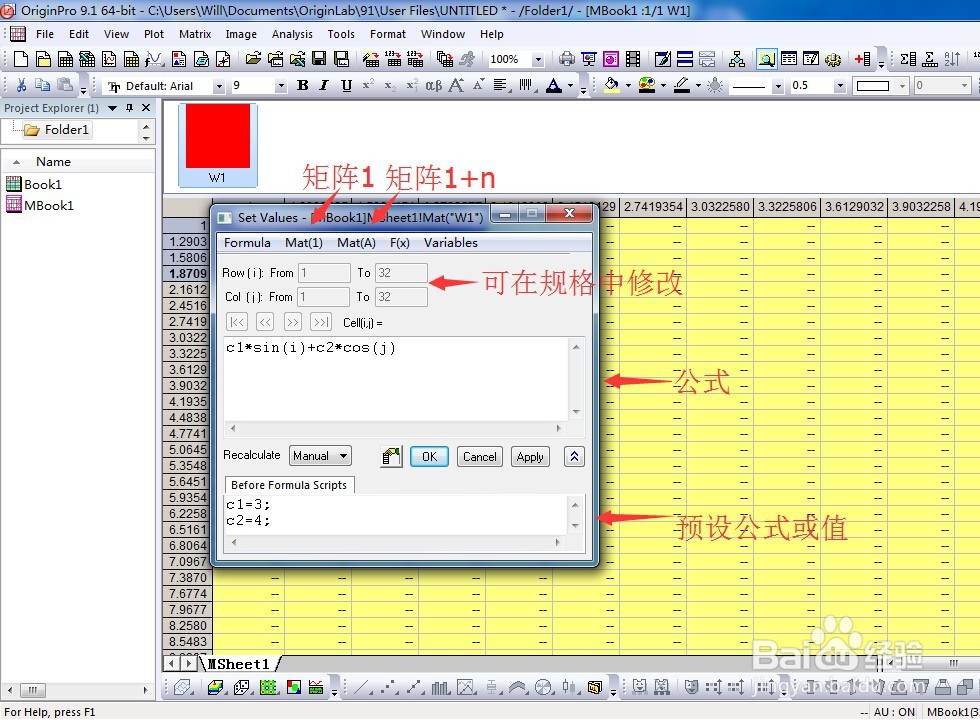The height and width of the screenshot is (720, 980).
Task: Select MBook1 in Project Explorer
Action: click(40, 205)
